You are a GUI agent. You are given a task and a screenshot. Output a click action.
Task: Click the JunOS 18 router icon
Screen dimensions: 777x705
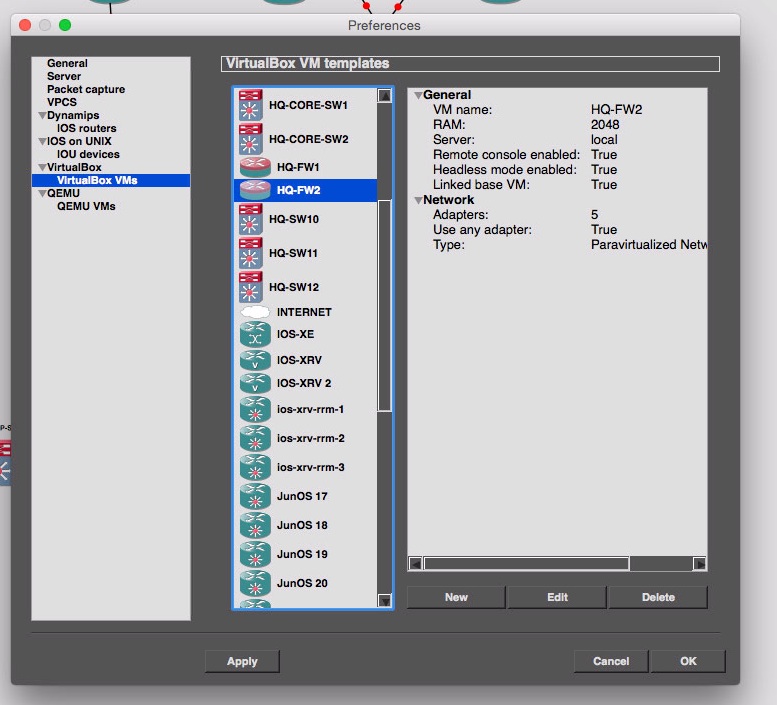(255, 525)
